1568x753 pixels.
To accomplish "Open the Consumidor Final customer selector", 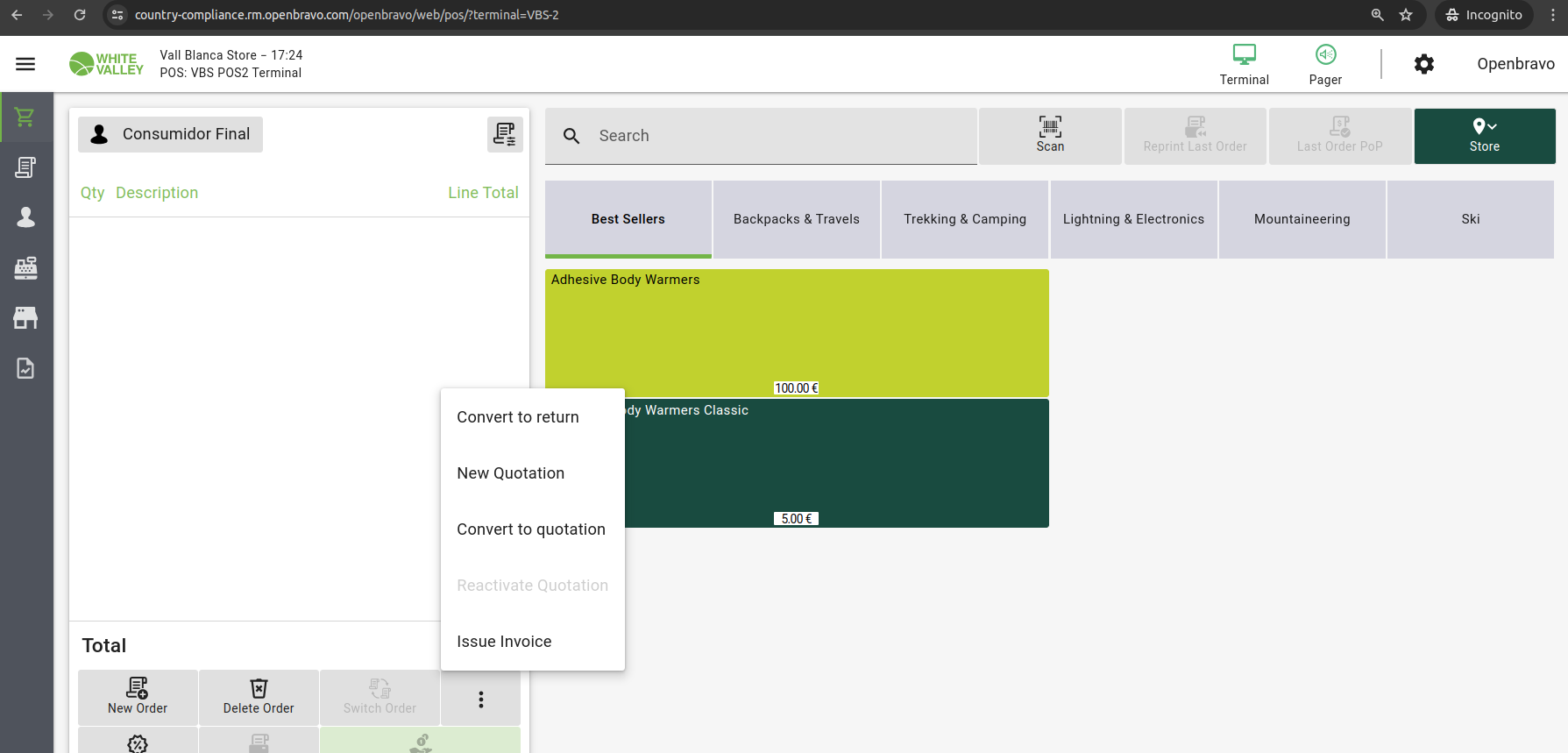I will 171,134.
